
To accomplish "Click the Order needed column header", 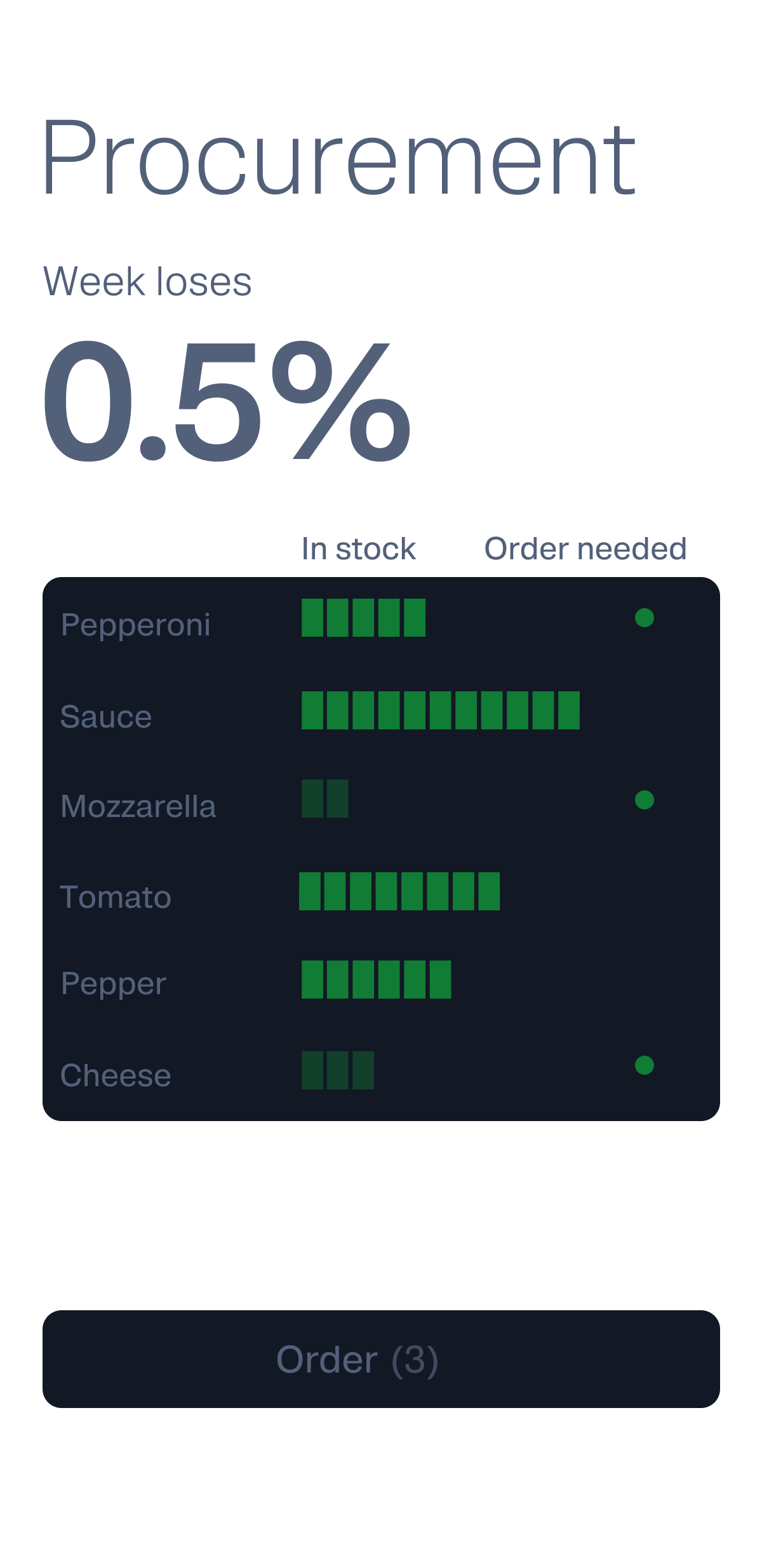I will pos(585,549).
